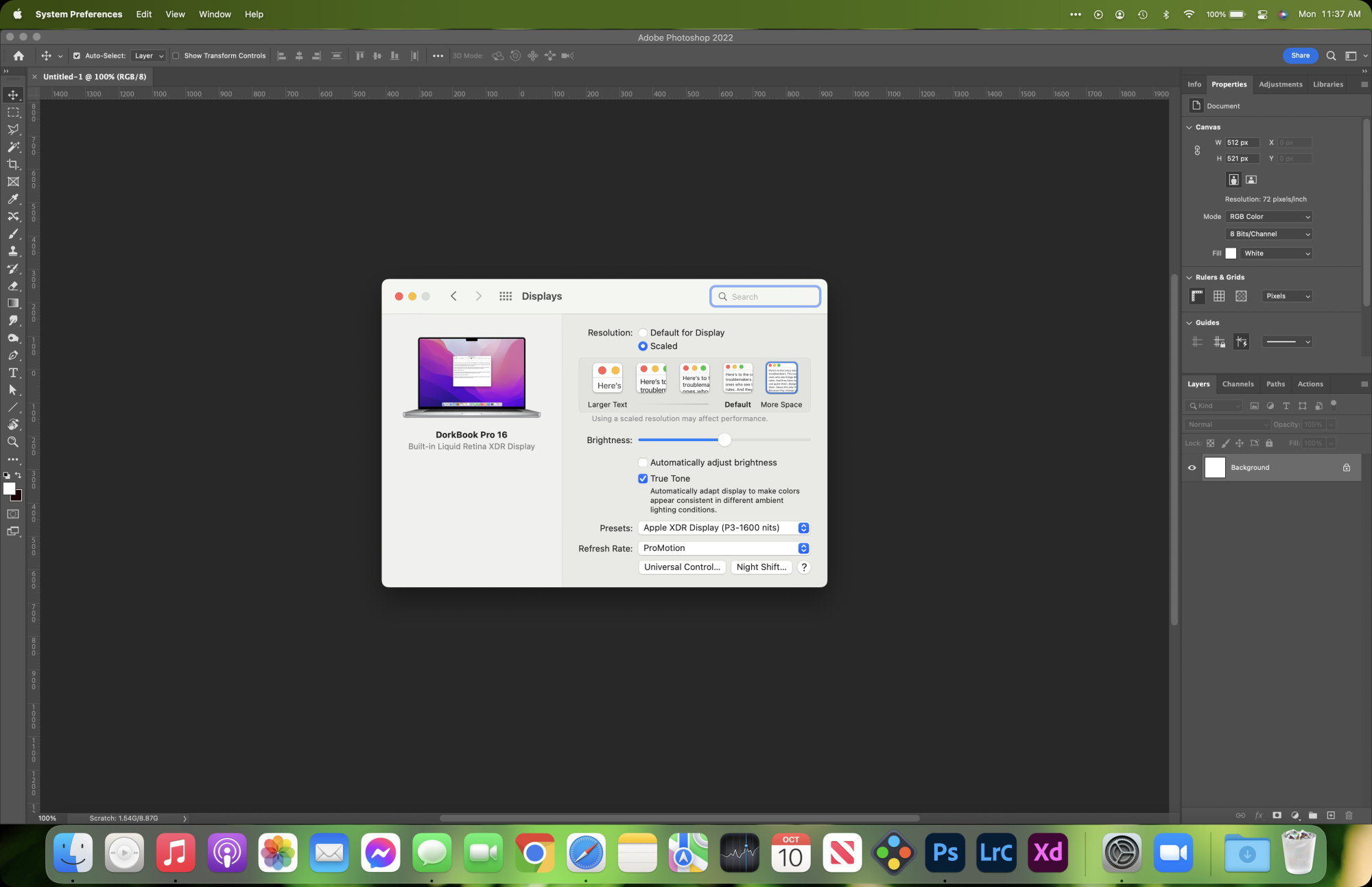Select the Zoom tool in toolbar
This screenshot has width=1372, height=887.
point(13,442)
